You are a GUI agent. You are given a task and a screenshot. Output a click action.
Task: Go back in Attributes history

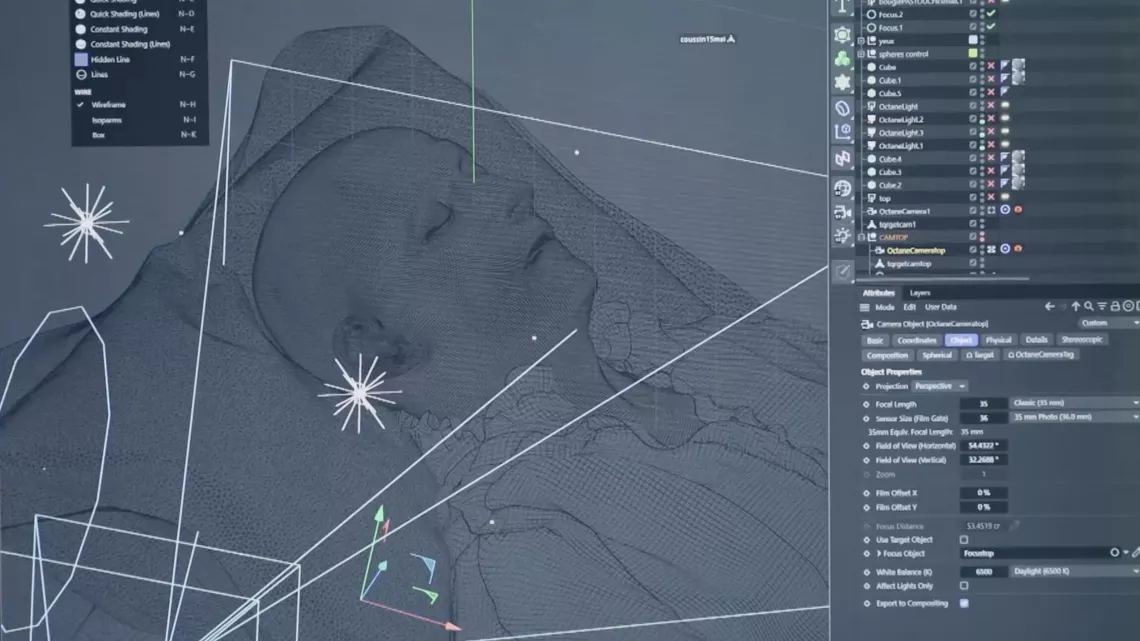1049,307
